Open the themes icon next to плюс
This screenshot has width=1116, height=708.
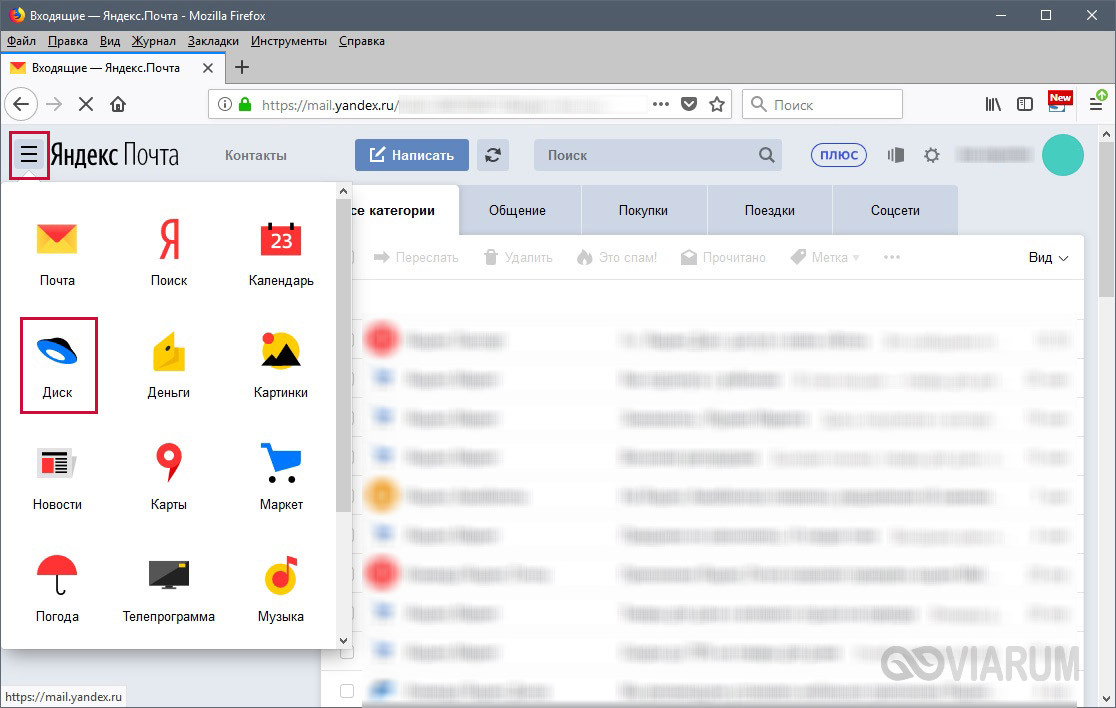[x=895, y=155]
